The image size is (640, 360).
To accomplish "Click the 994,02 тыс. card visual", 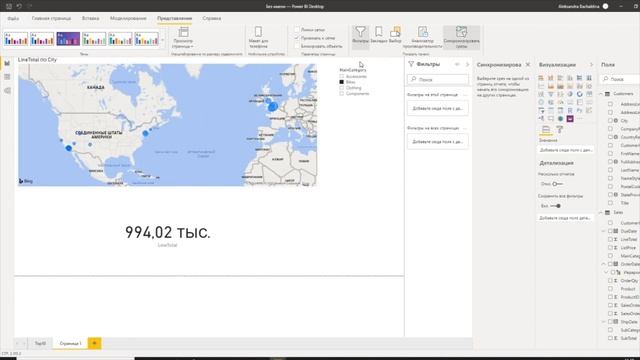I will (168, 236).
